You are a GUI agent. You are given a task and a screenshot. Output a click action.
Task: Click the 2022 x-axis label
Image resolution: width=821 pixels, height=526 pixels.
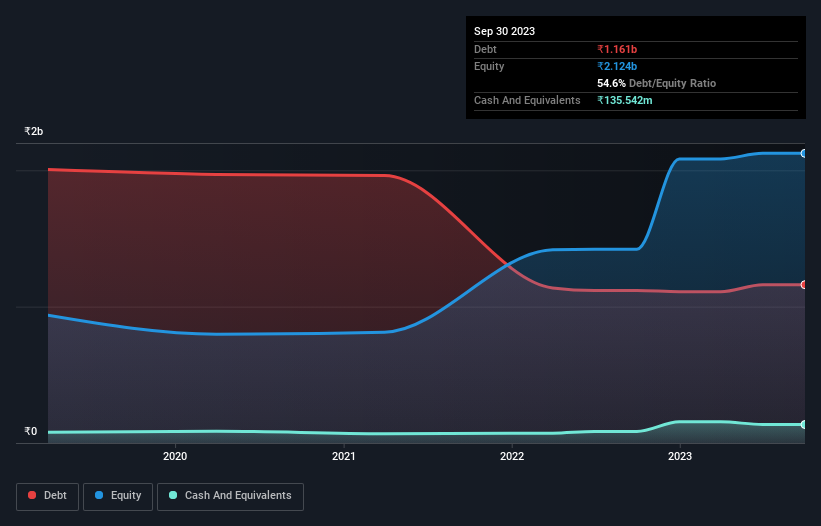[x=512, y=456]
